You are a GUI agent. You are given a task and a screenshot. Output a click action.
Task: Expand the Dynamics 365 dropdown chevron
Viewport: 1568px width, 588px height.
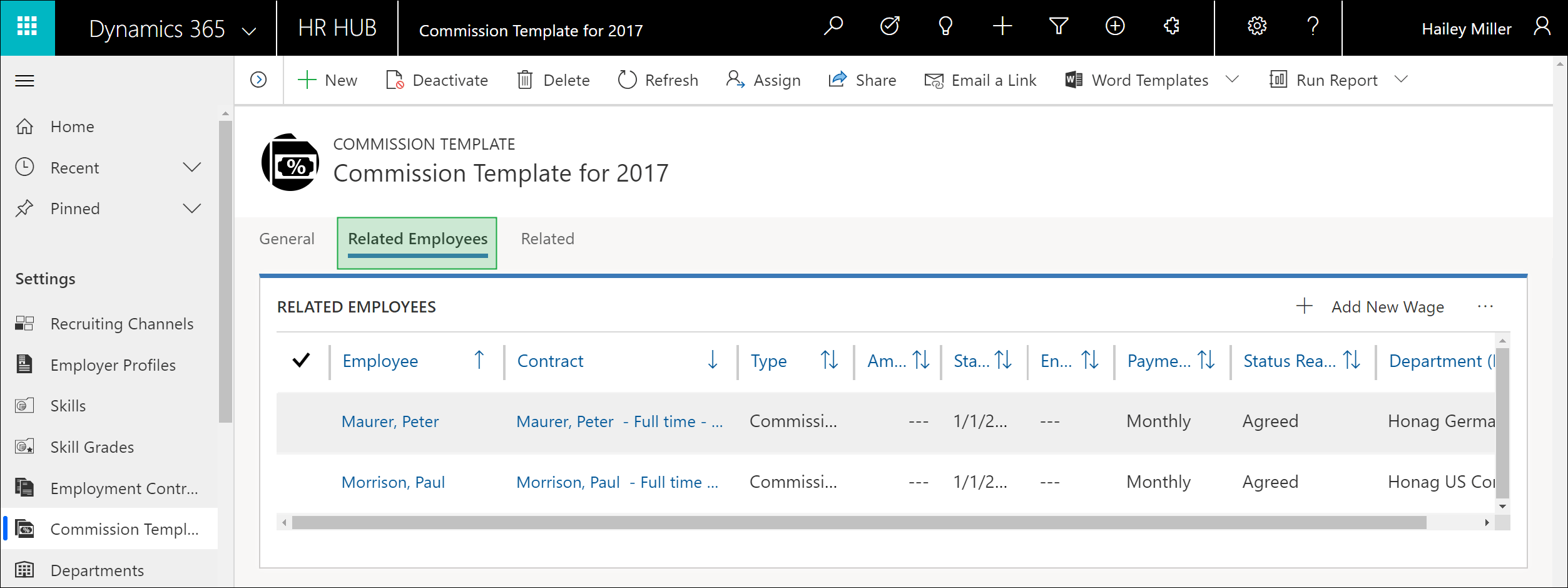249,31
